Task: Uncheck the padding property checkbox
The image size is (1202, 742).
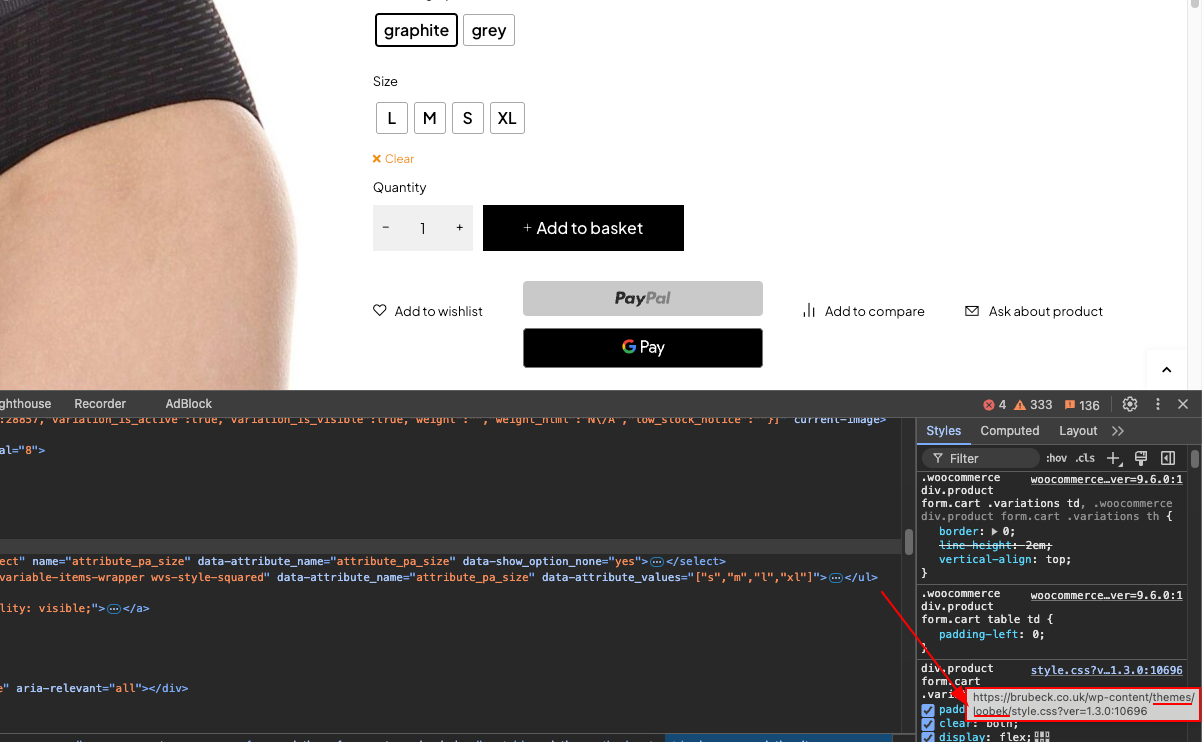Action: pos(928,710)
